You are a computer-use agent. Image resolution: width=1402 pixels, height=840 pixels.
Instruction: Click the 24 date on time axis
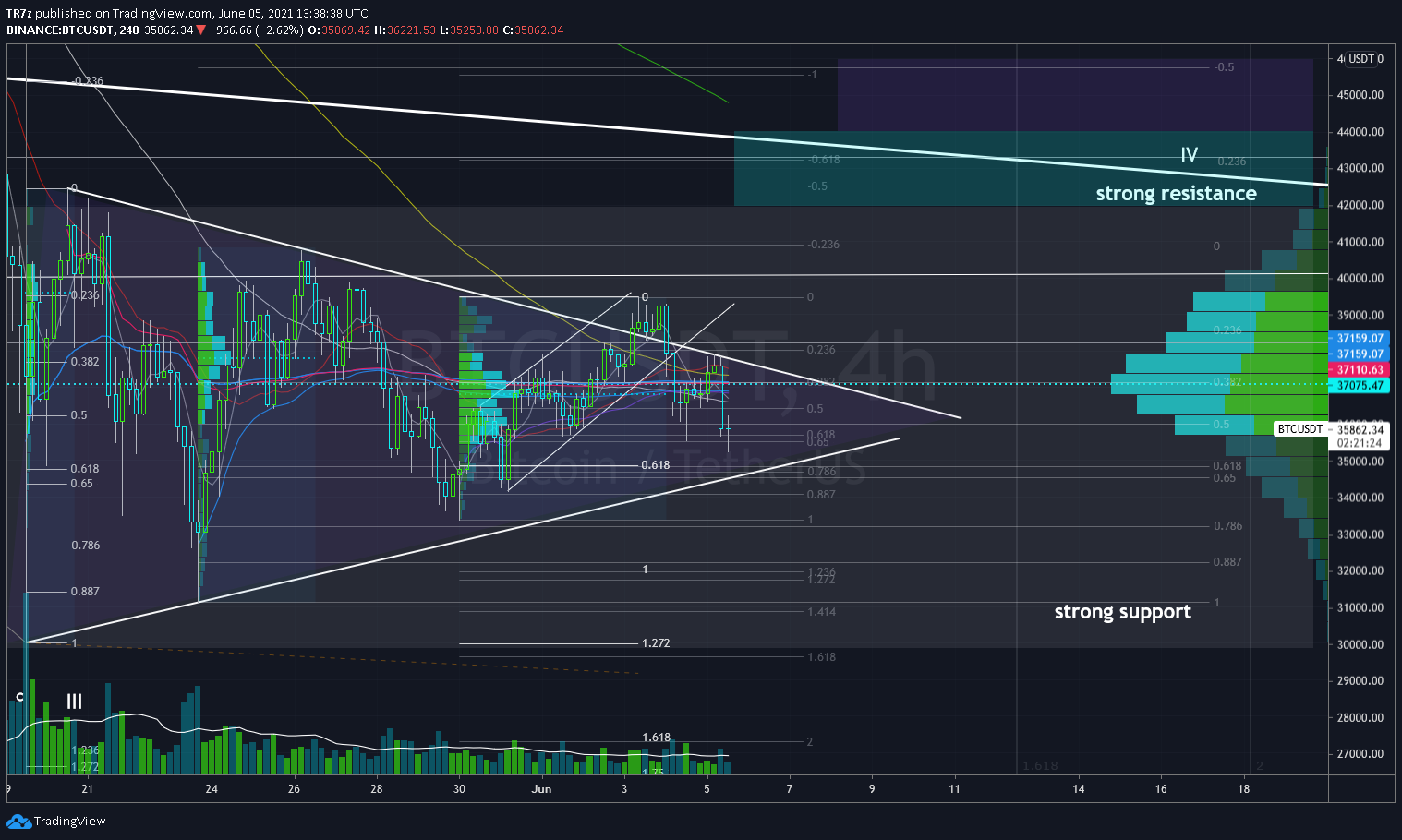click(212, 788)
